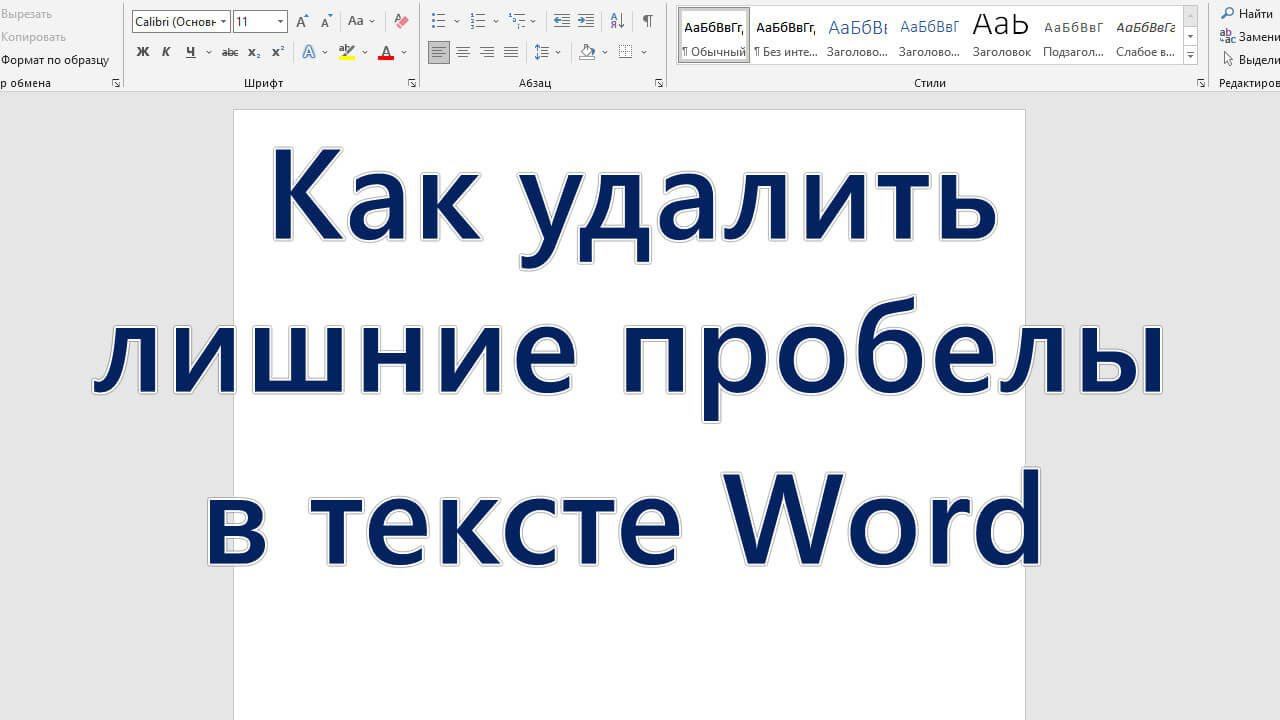This screenshot has width=1280, height=720.
Task: Click the magnifier icon next to Найти
Action: (x=1228, y=13)
